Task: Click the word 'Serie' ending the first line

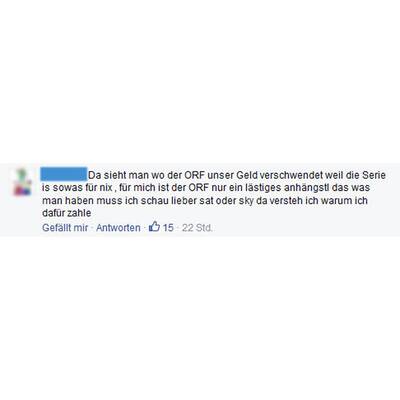Action: coord(374,175)
